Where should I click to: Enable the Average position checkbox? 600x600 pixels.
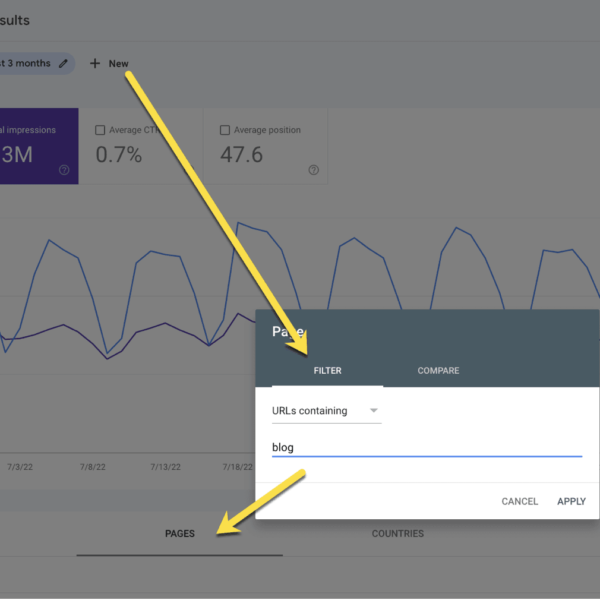(x=225, y=130)
